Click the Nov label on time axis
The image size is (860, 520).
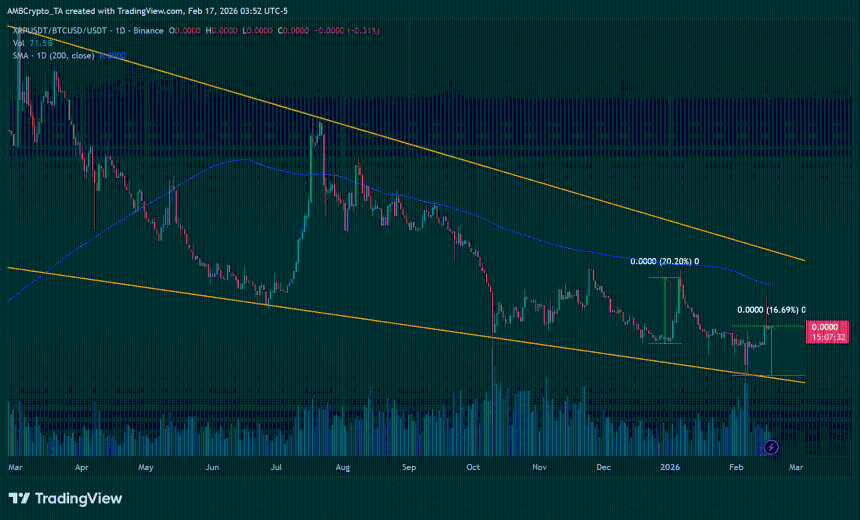[x=540, y=467]
